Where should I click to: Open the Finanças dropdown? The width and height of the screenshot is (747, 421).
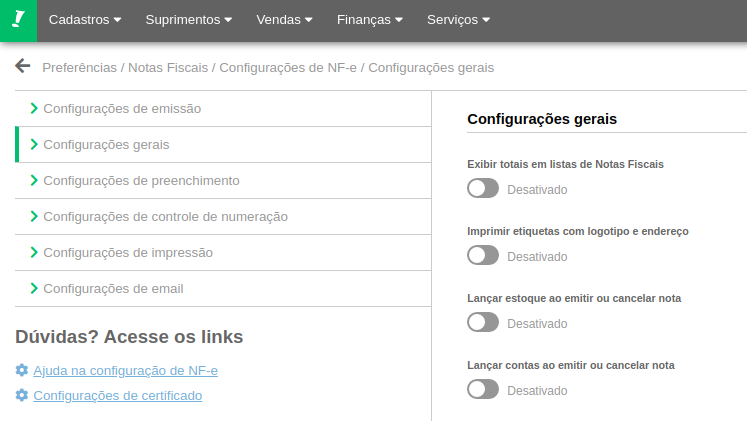(x=370, y=20)
